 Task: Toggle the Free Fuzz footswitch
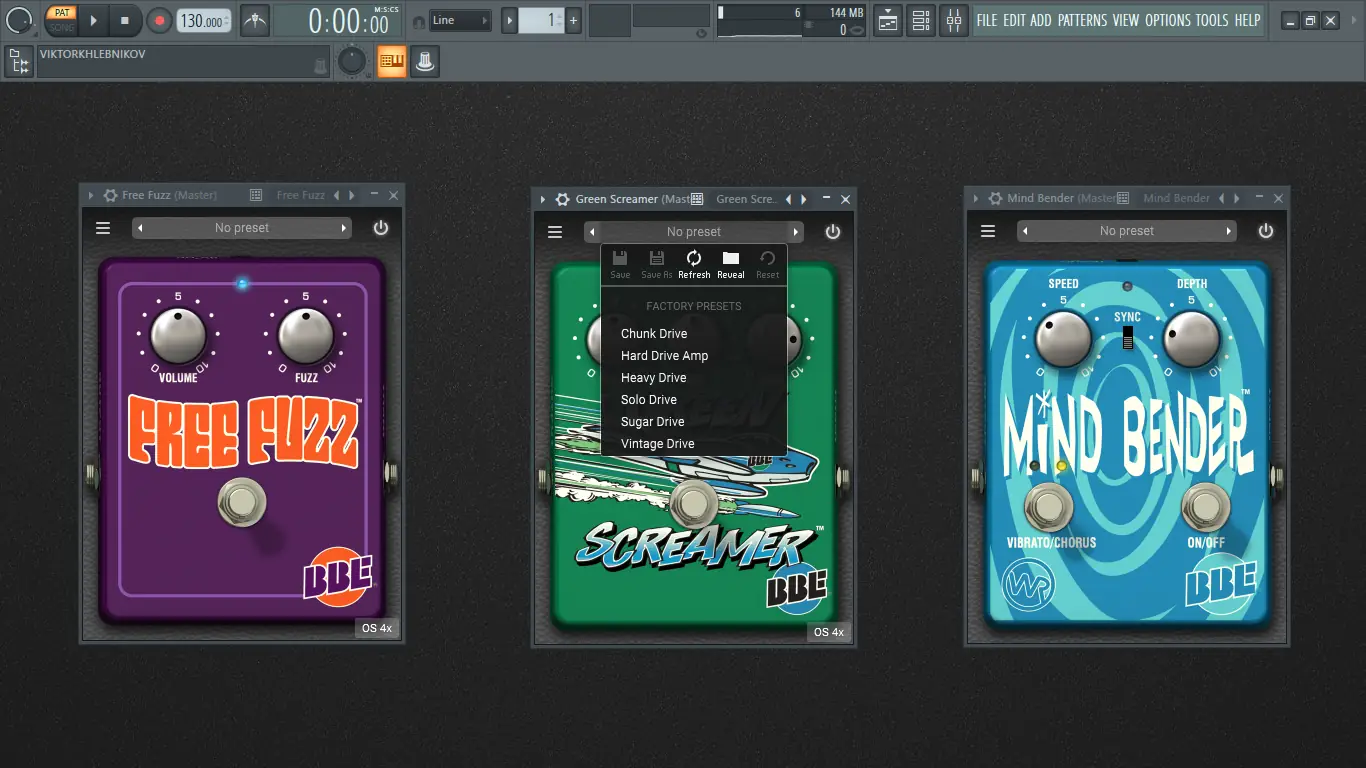click(241, 503)
